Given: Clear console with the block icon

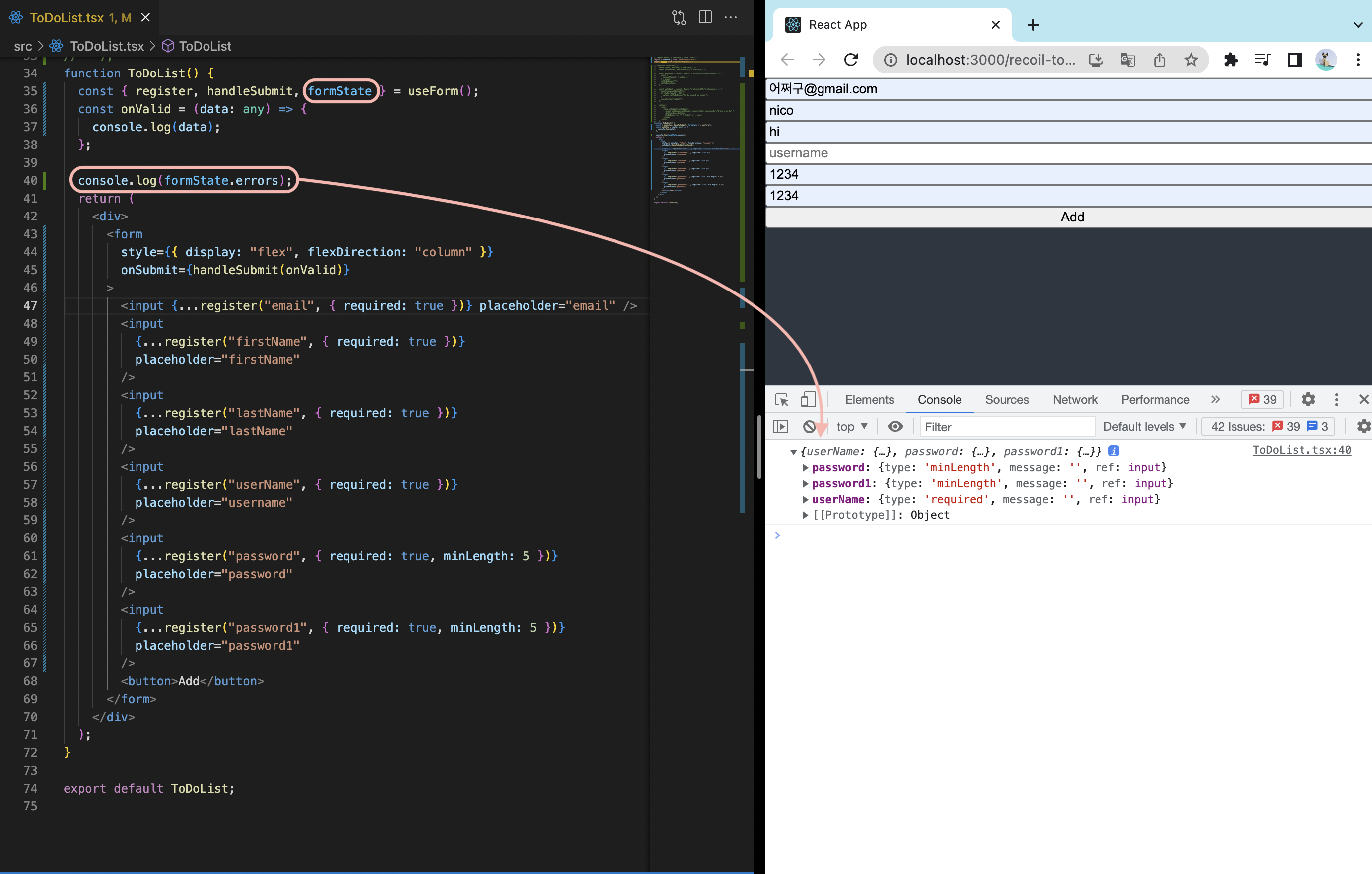Looking at the screenshot, I should click(809, 427).
